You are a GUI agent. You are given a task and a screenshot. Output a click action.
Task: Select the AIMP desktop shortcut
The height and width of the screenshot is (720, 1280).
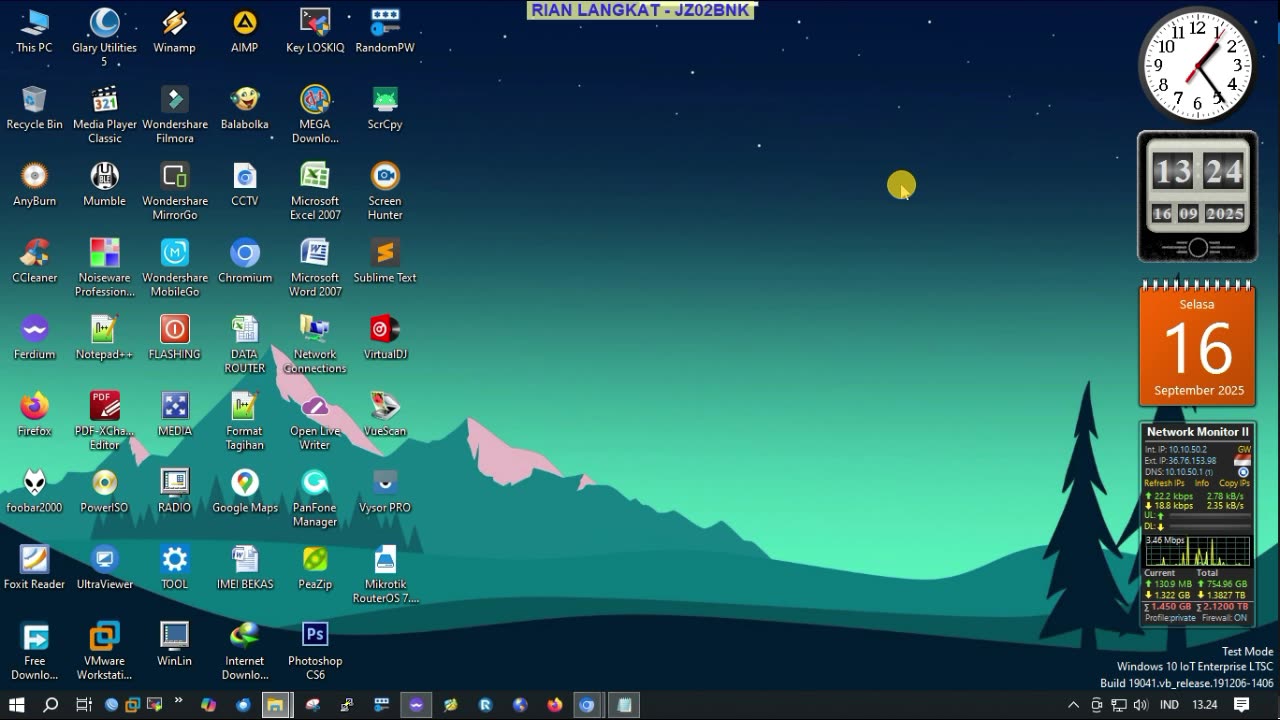coord(244,30)
